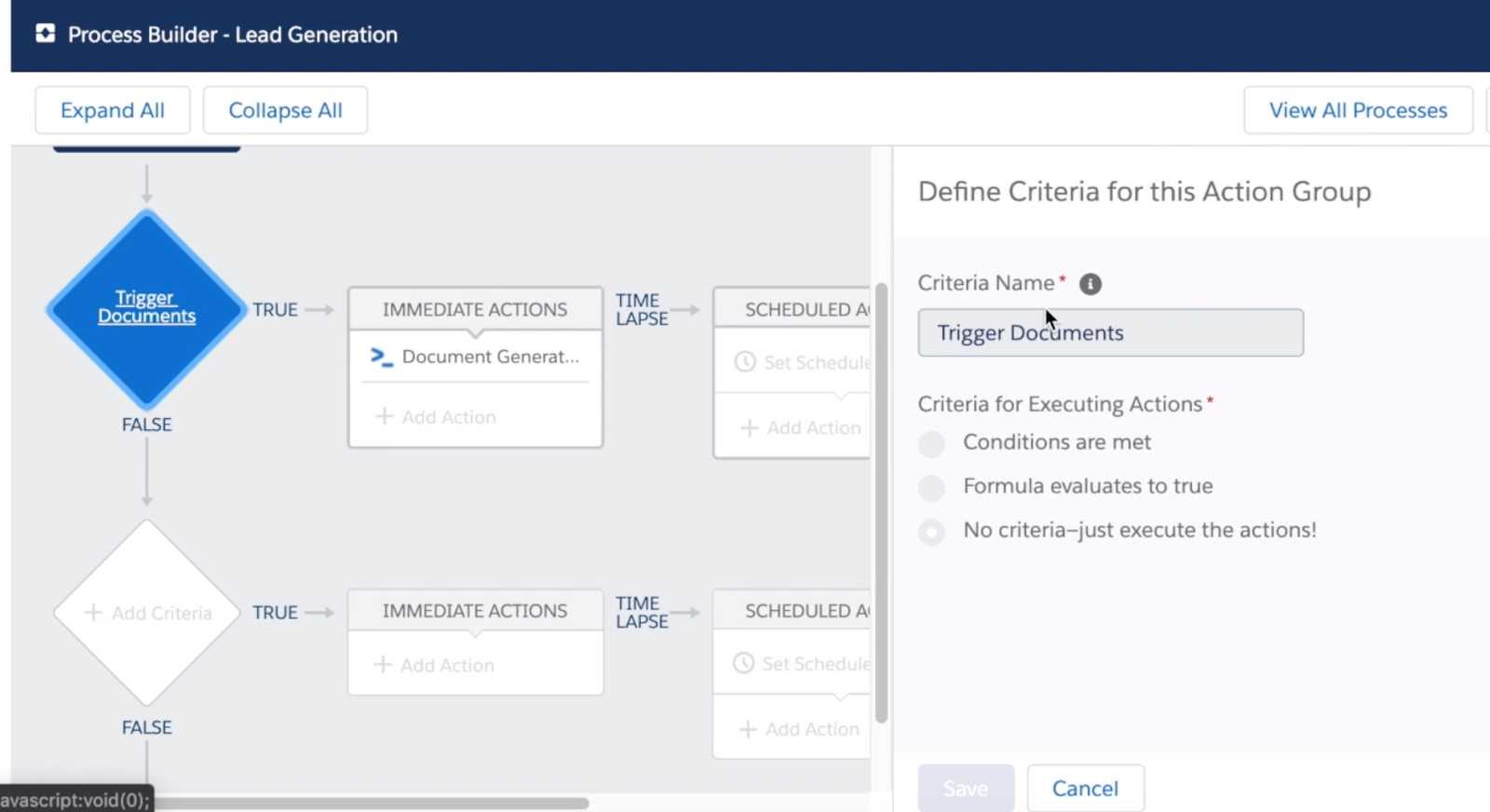Choose Formula evaluates to true option
The width and height of the screenshot is (1490, 812).
931,488
